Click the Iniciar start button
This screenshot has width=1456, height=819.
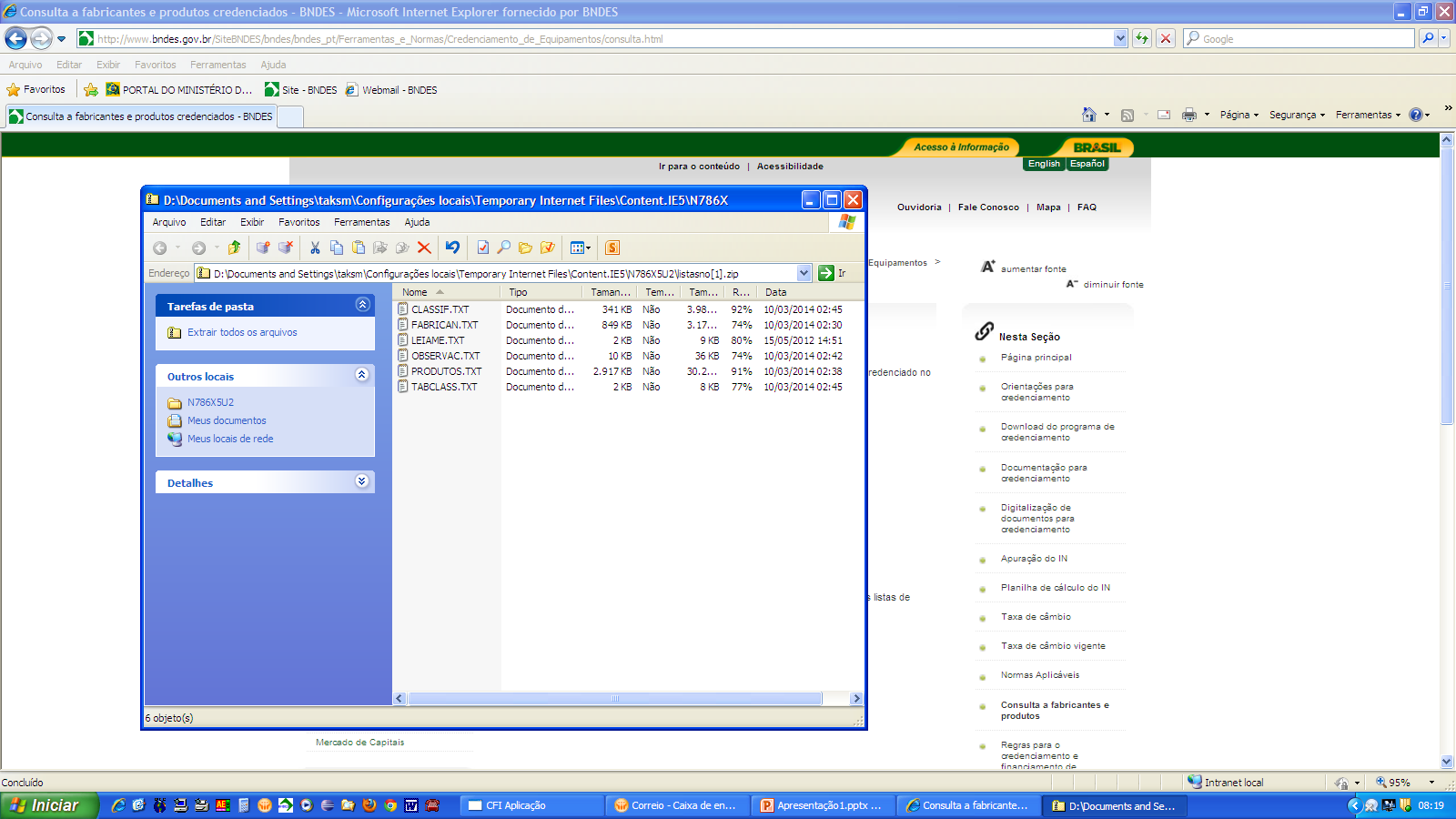(x=48, y=805)
